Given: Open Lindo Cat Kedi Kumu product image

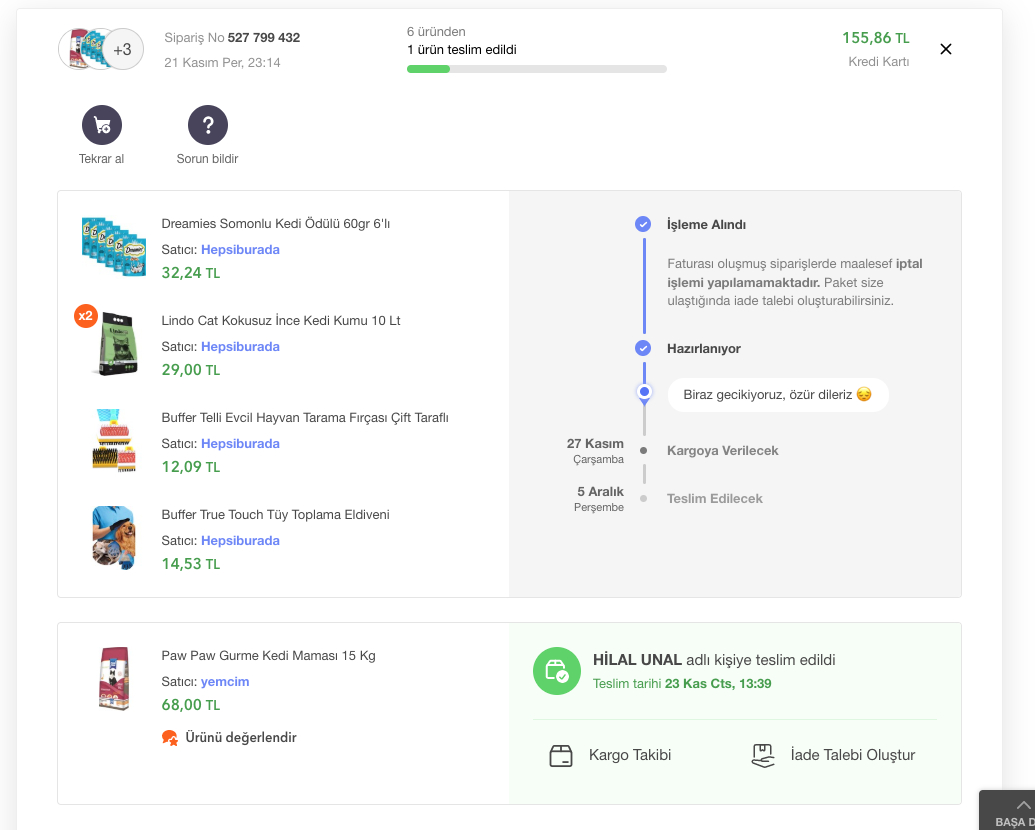Looking at the screenshot, I should (x=116, y=344).
